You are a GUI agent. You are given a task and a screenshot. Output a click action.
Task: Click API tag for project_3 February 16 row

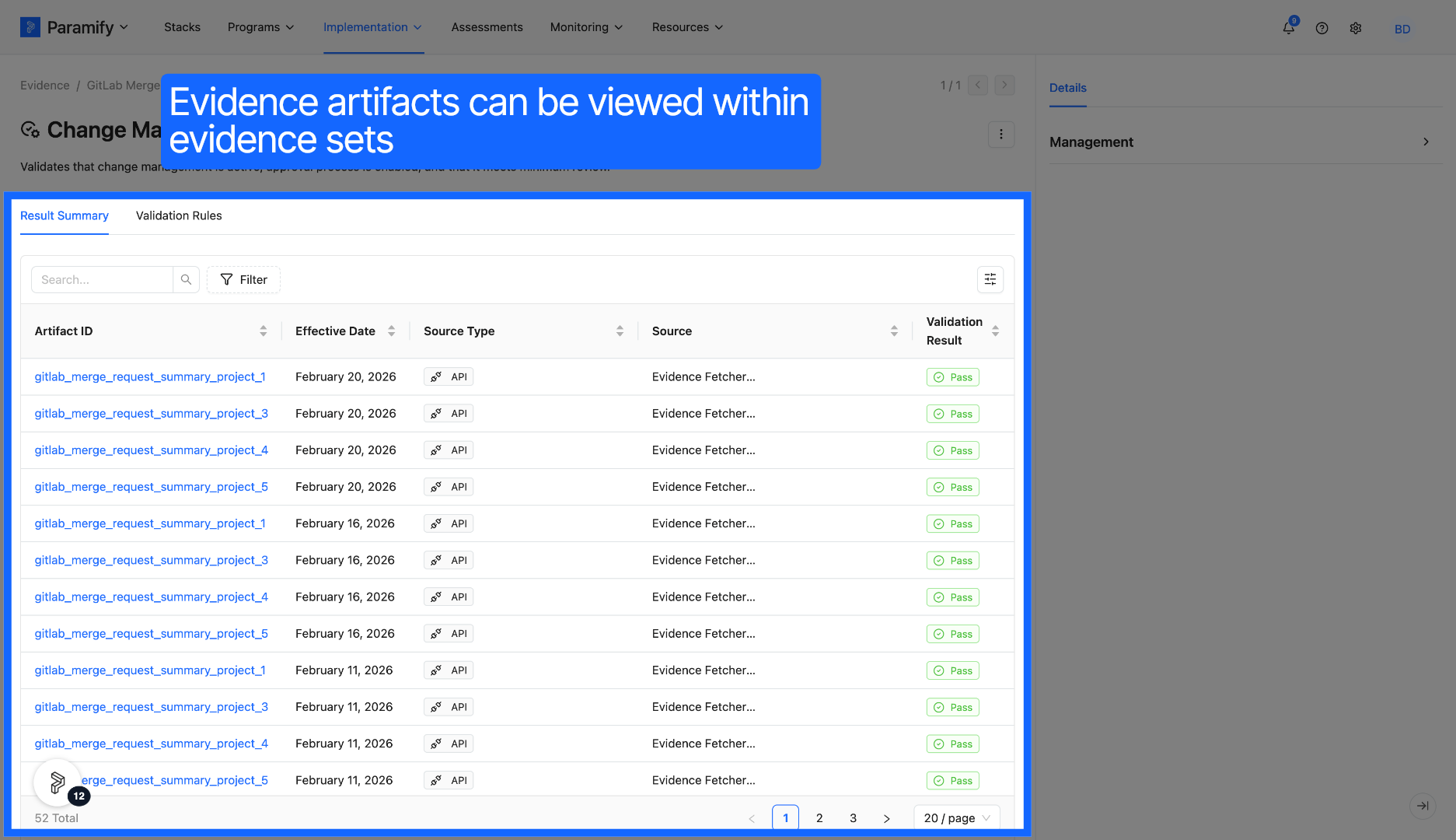pos(449,560)
